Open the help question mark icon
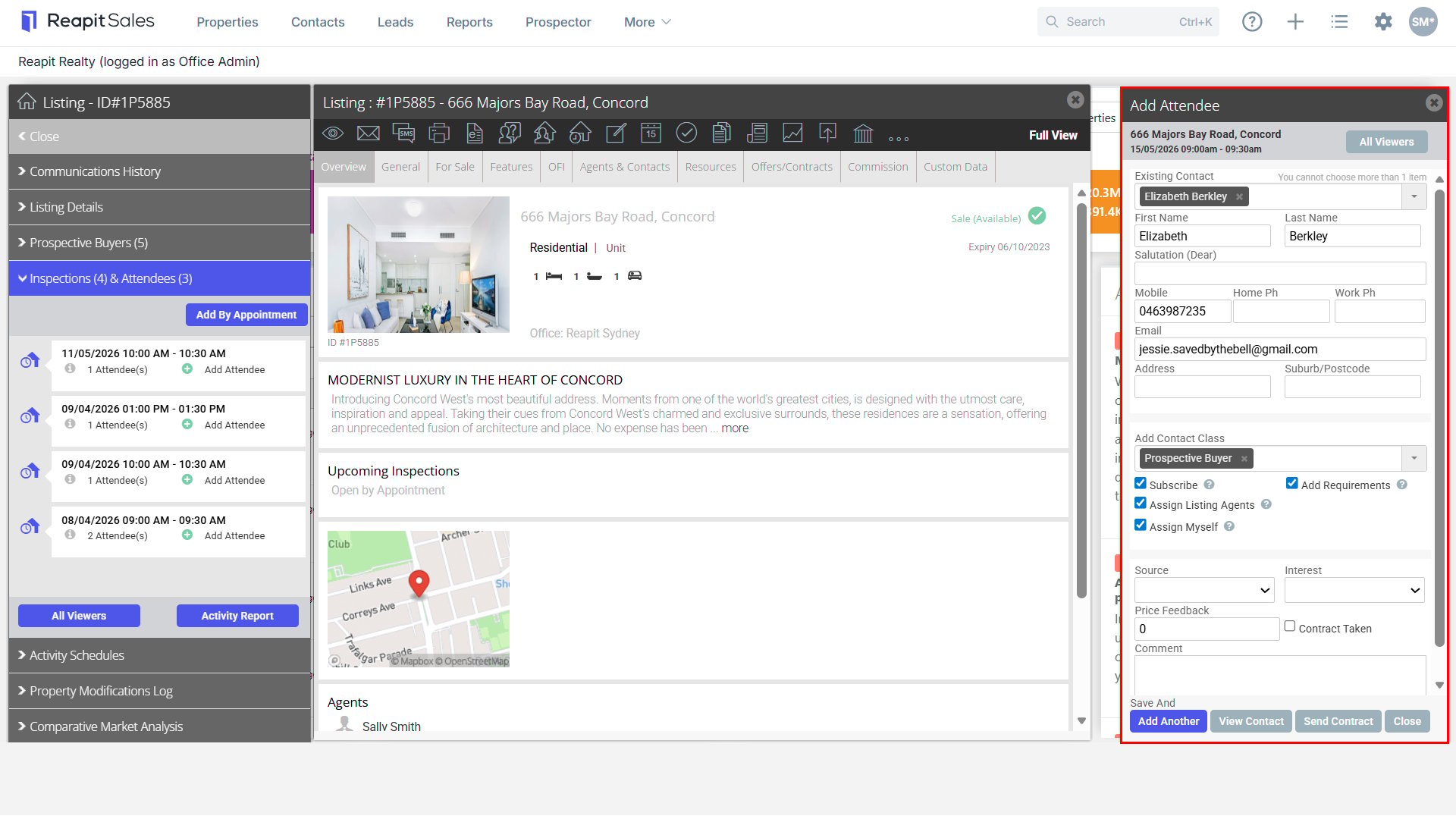 (1252, 22)
